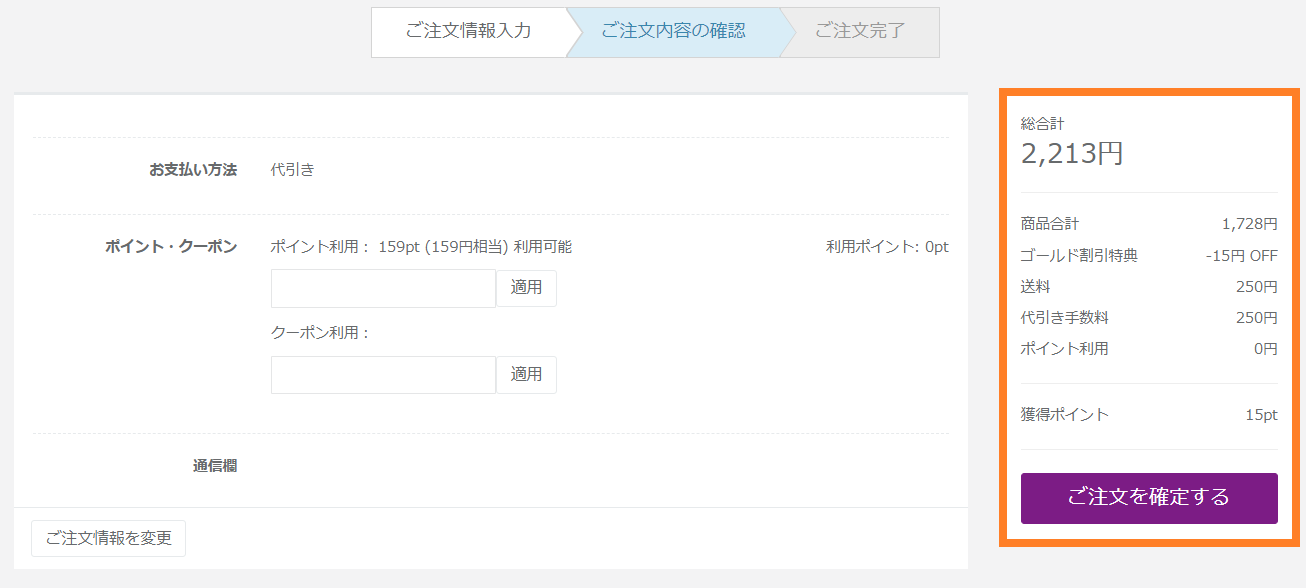Viewport: 1306px width, 588px height.
Task: Click the お支払い方法 label
Action: pyautogui.click(x=193, y=170)
